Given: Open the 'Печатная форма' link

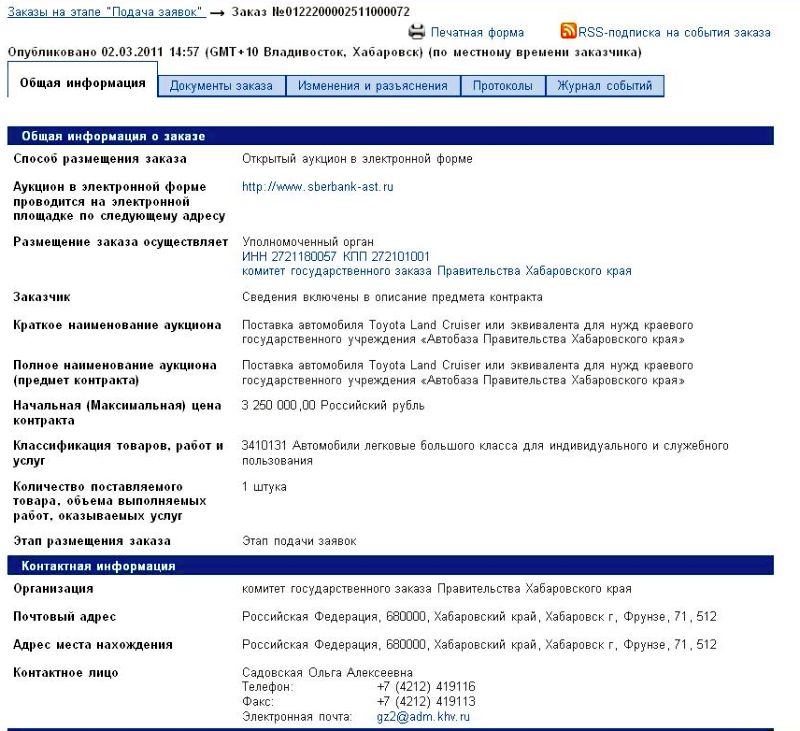Looking at the screenshot, I should [477, 33].
